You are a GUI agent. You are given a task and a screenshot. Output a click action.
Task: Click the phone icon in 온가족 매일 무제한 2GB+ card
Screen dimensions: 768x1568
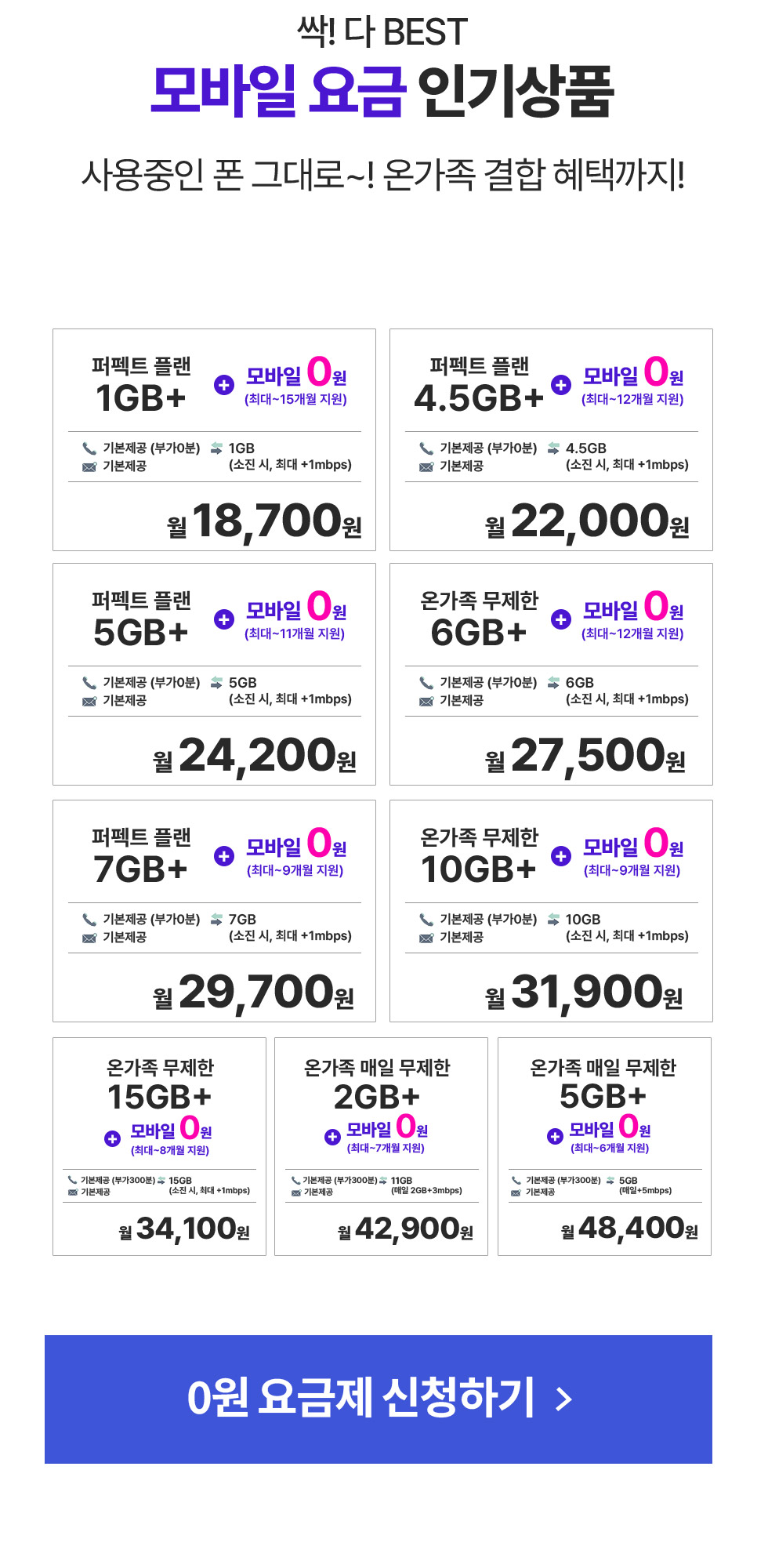(x=295, y=1180)
